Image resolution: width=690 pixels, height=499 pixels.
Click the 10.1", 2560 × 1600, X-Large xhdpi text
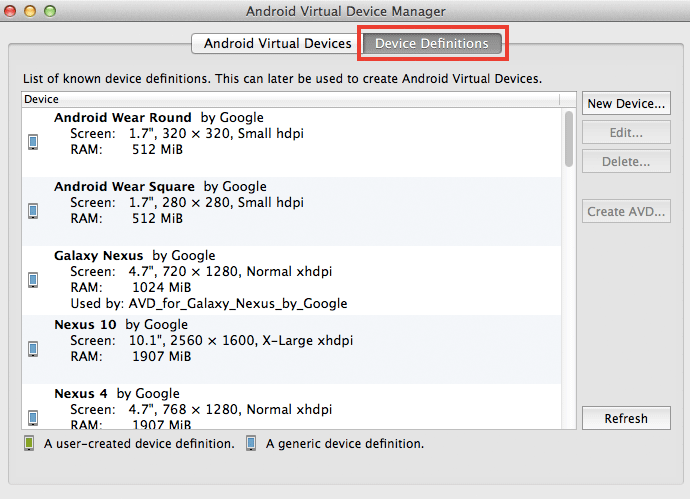tap(241, 341)
